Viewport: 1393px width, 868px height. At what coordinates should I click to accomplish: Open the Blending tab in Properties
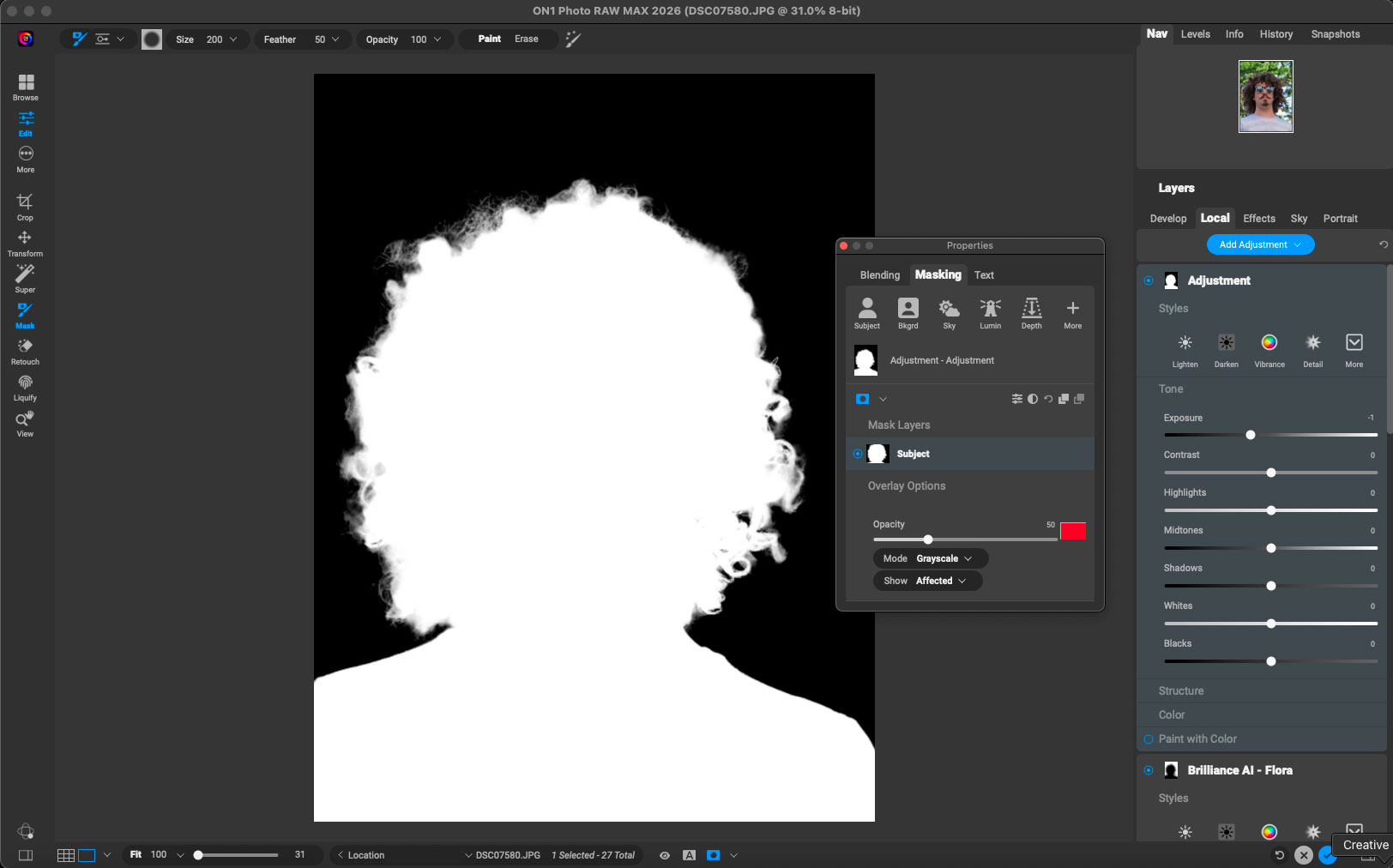click(879, 275)
